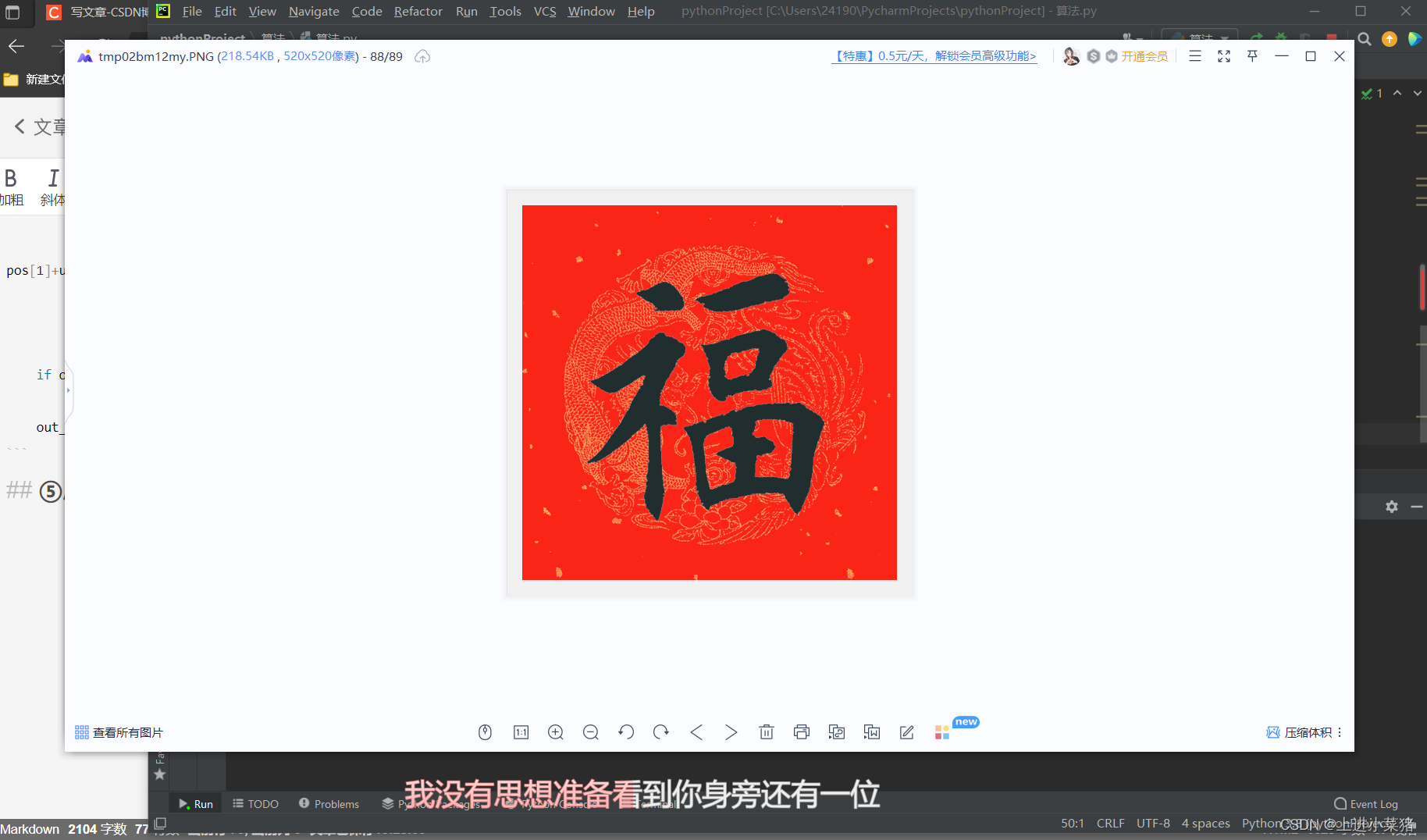The width and height of the screenshot is (1427, 840).
Task: Click the Bold B formatting button in CSDN editor
Action: (x=11, y=187)
